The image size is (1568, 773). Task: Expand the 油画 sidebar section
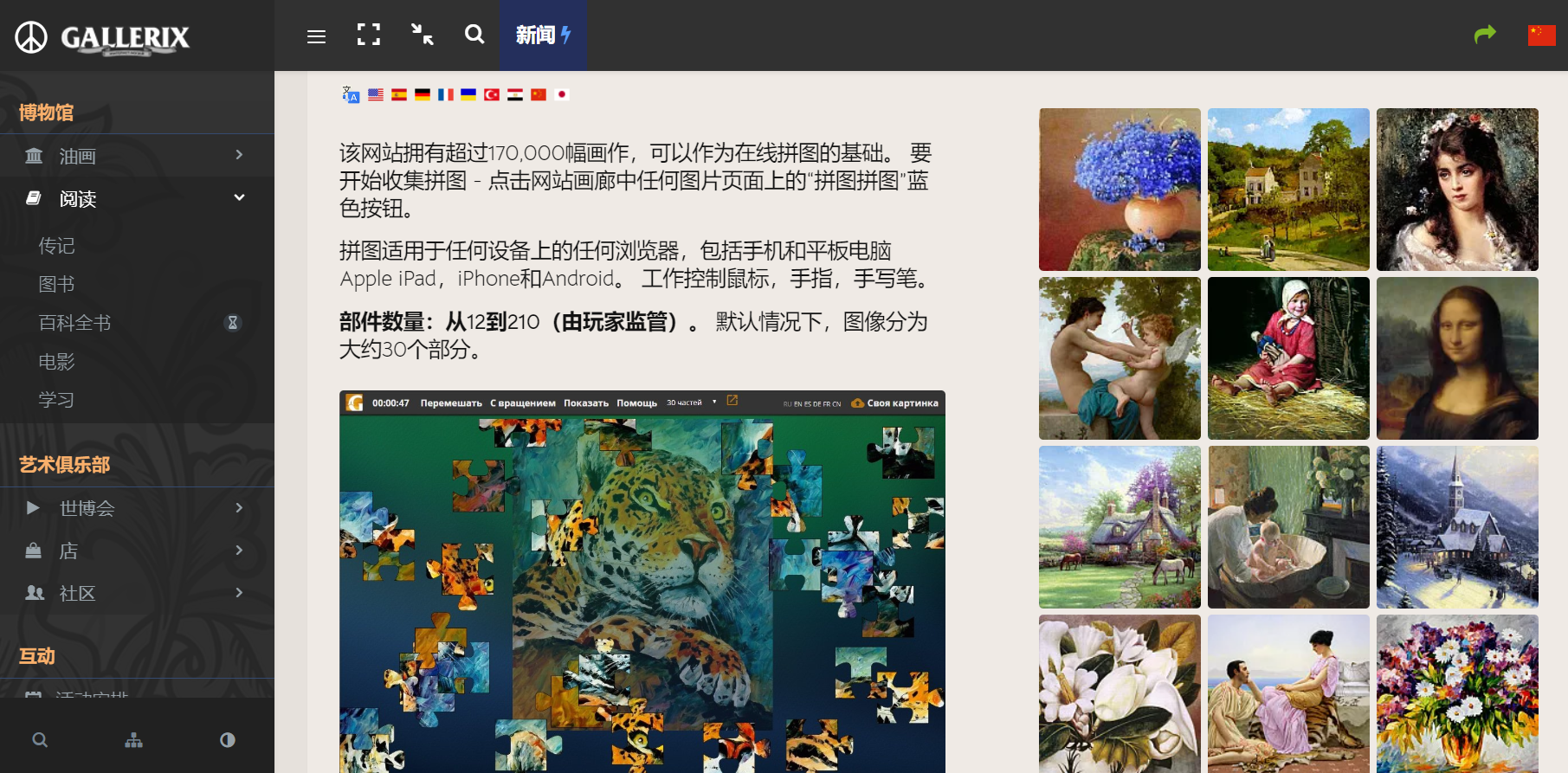137,156
